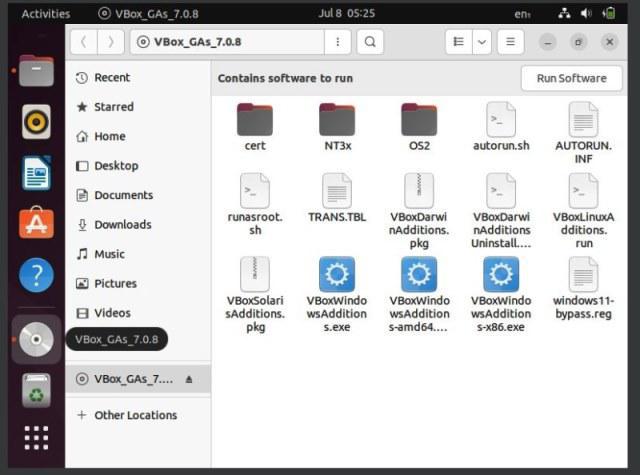Expand the view options dropdown arrow

(x=482, y=42)
